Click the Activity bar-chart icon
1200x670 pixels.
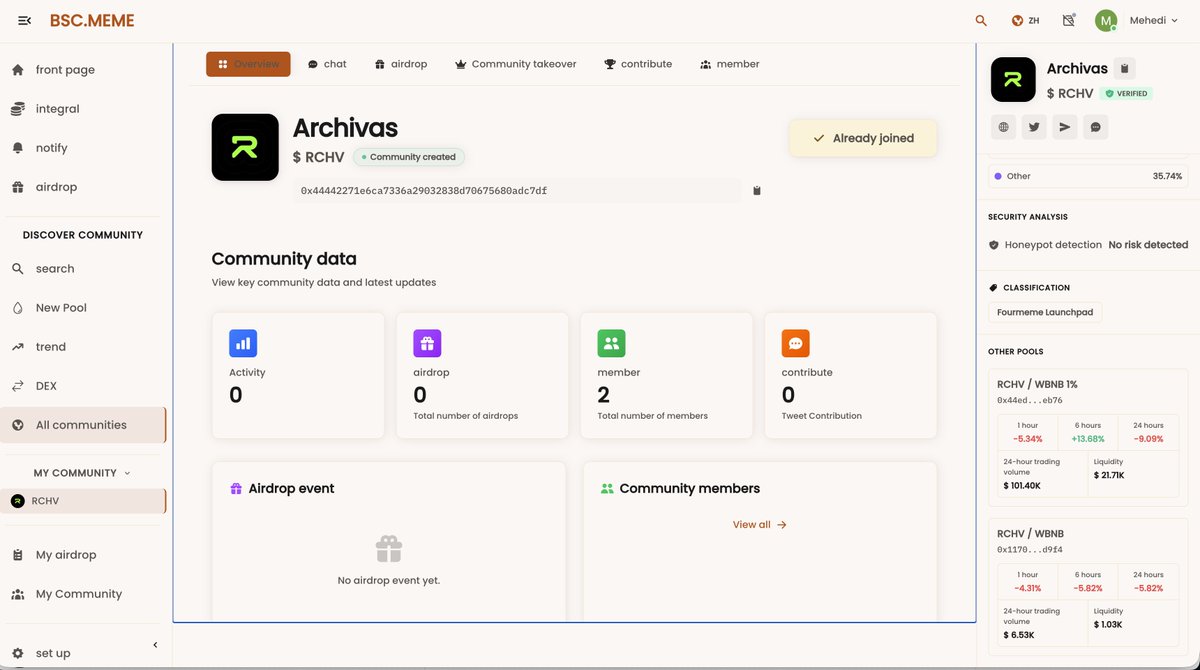point(243,343)
